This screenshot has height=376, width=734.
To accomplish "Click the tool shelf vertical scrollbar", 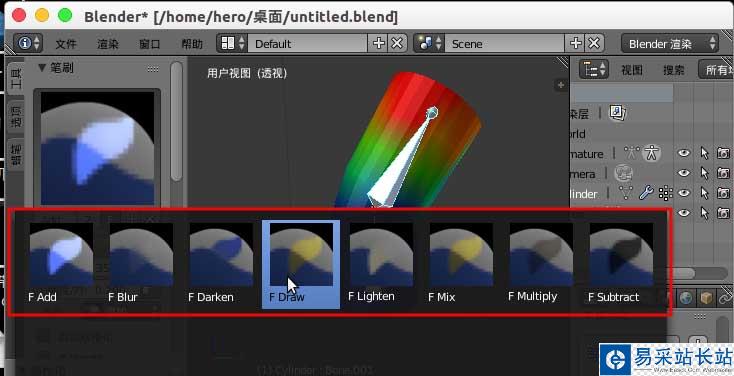I will pyautogui.click(x=176, y=122).
